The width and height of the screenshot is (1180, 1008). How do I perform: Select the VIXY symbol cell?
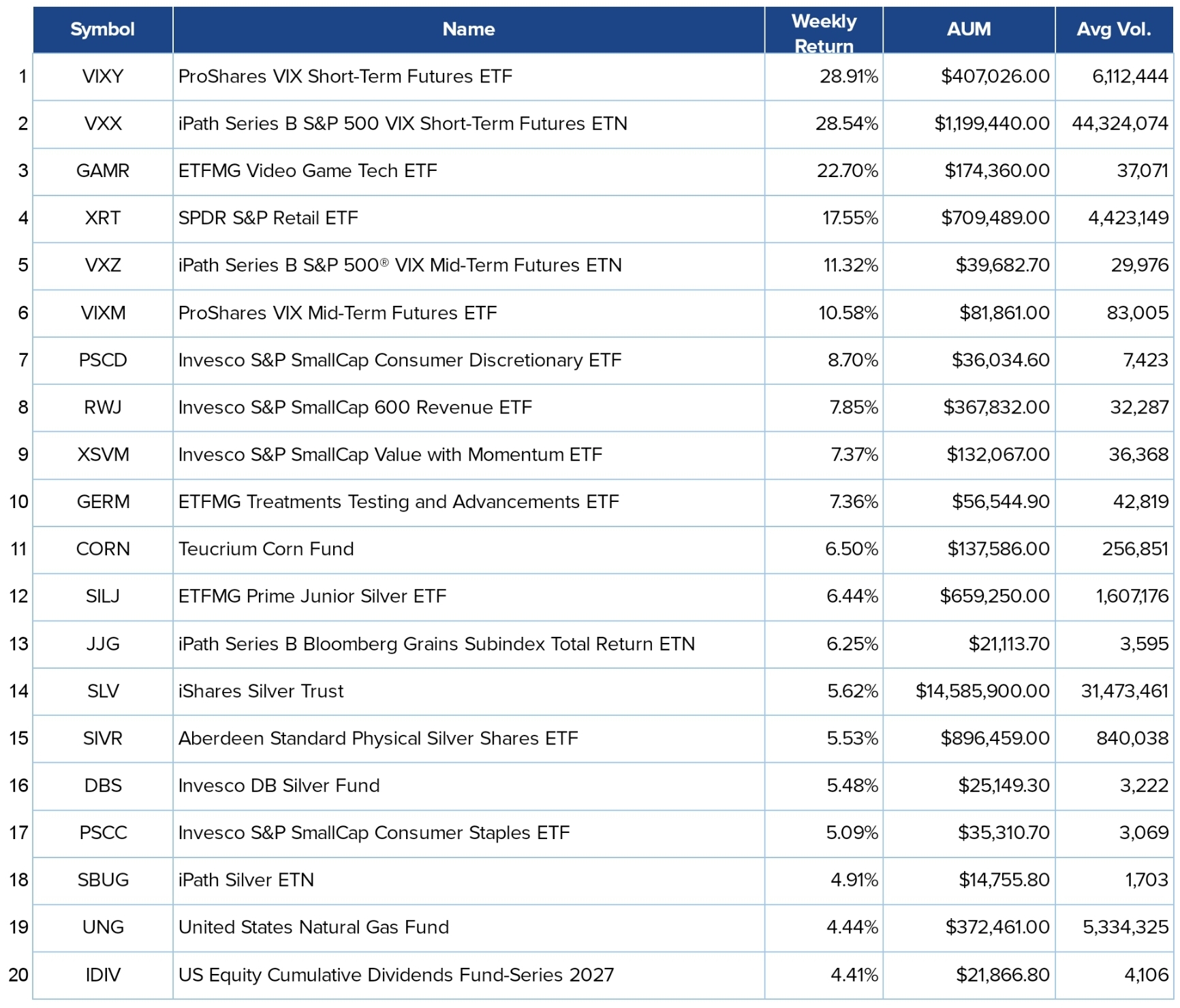click(x=103, y=76)
